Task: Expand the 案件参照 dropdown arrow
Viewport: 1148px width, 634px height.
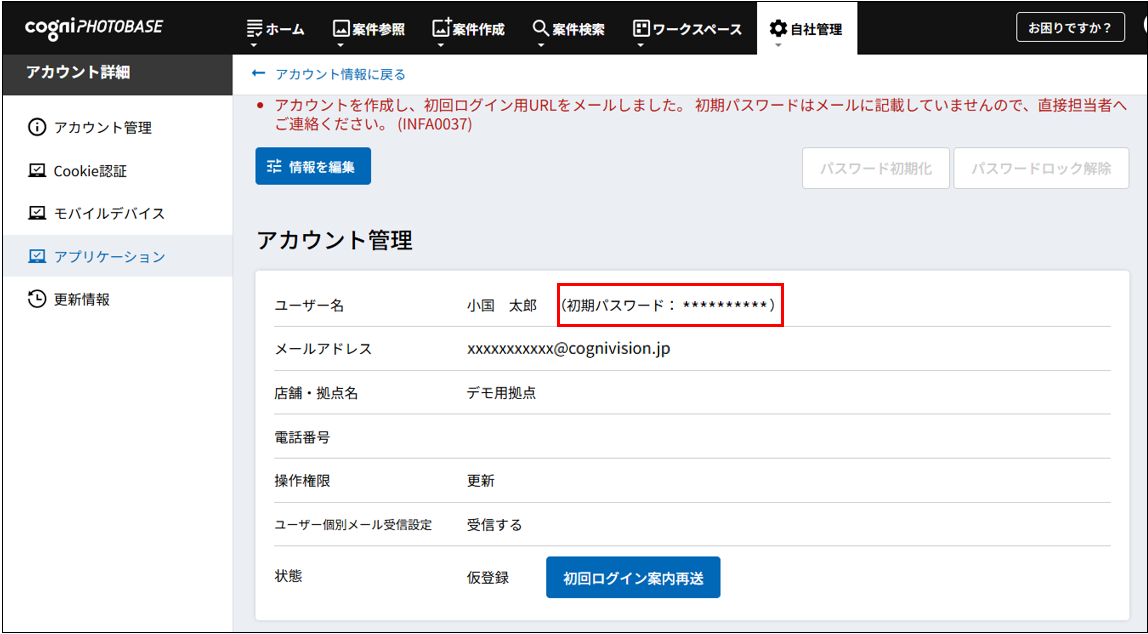Action: click(x=340, y=45)
